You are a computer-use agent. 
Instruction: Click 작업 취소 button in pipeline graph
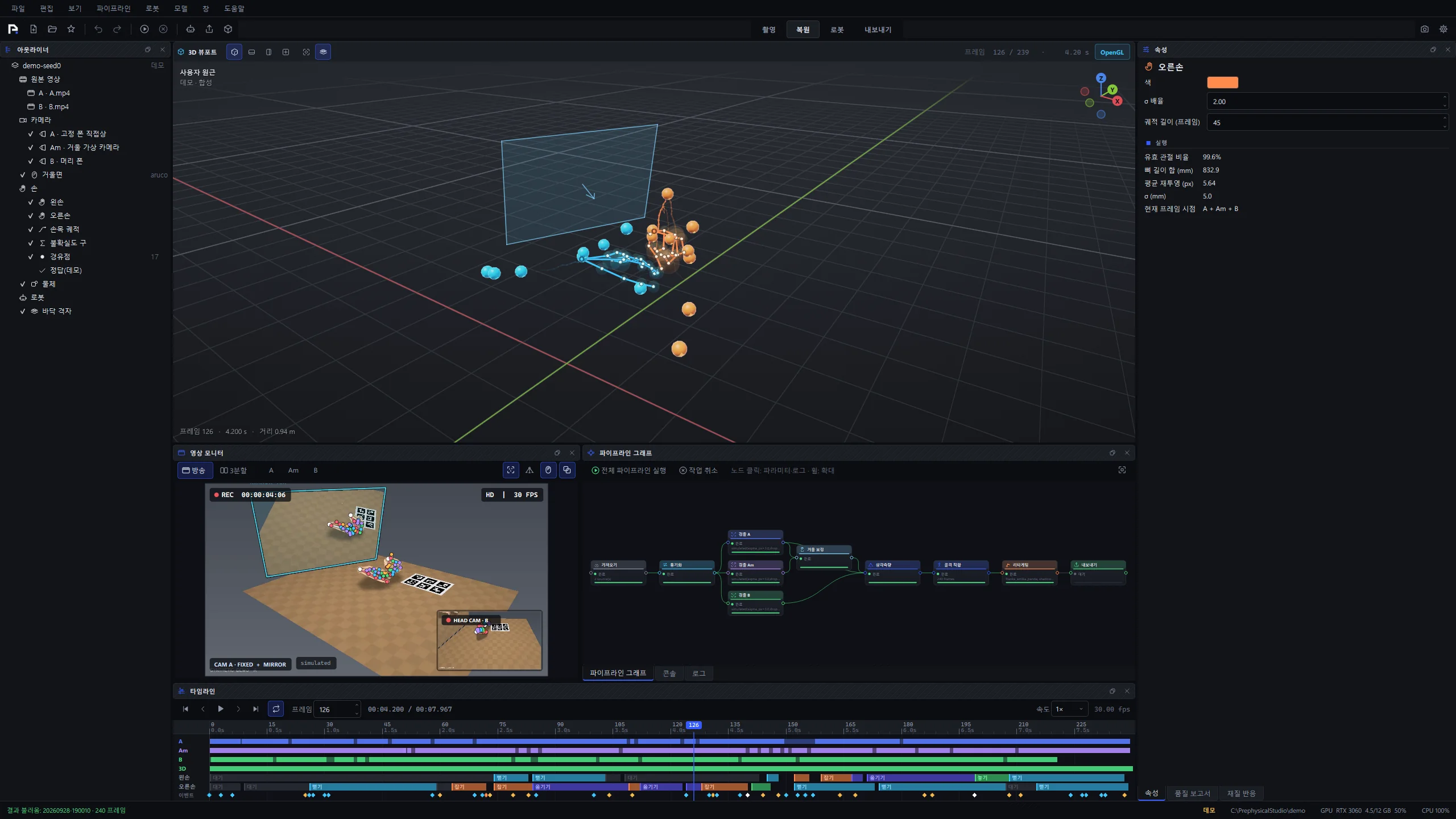pos(698,470)
